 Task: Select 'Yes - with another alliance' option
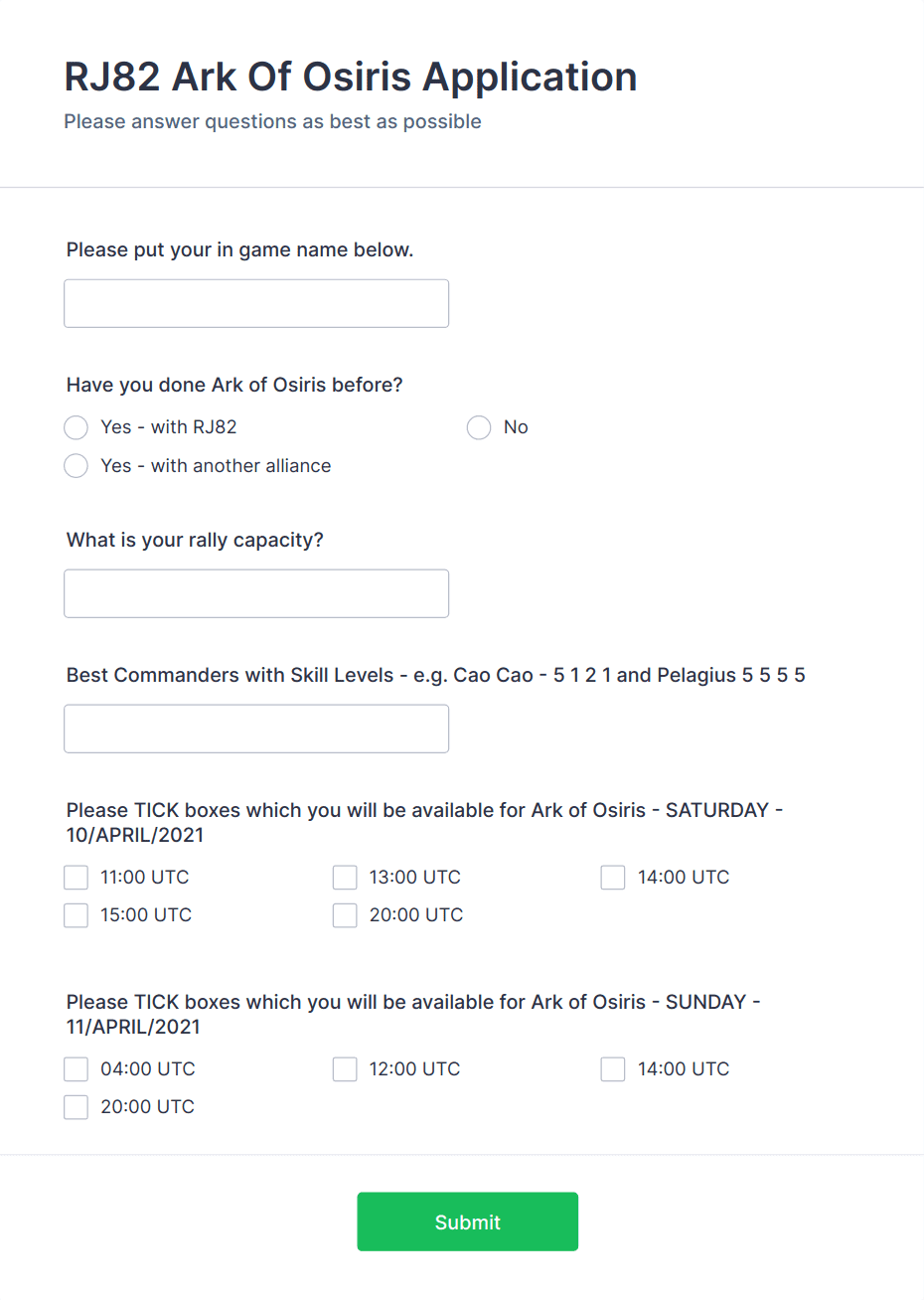tap(76, 465)
